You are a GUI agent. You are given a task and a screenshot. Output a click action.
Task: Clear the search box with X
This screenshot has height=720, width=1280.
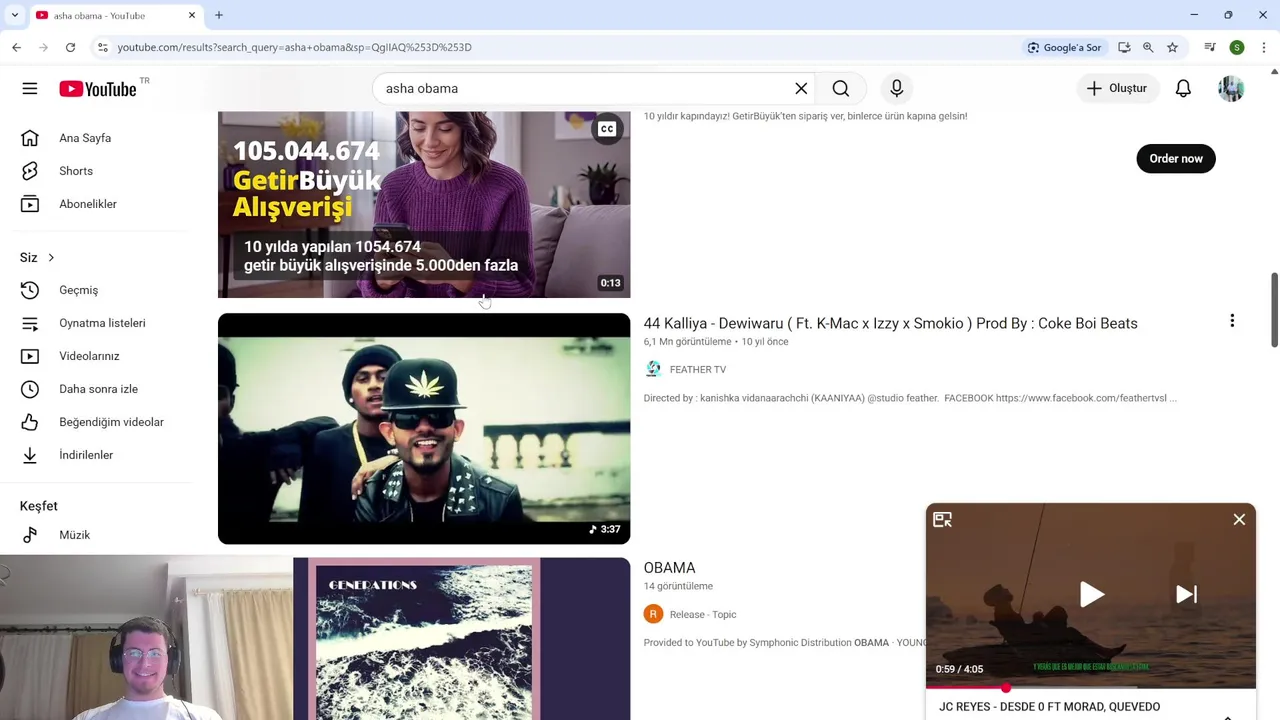click(801, 89)
